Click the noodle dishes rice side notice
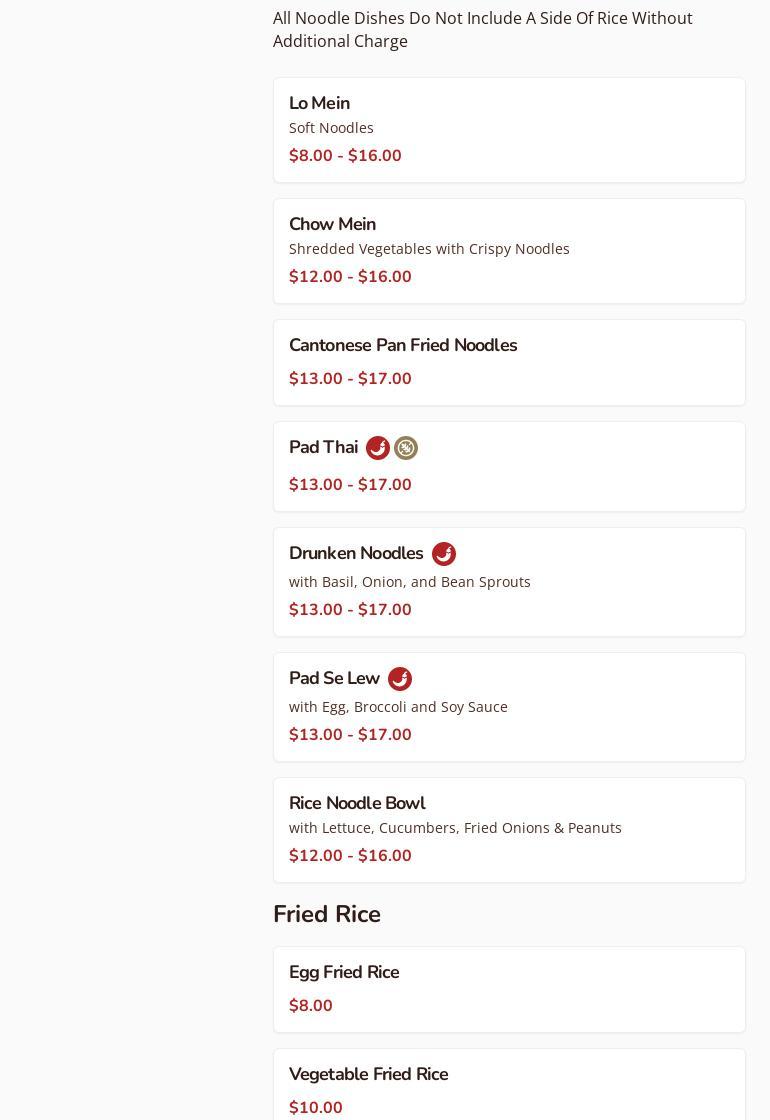Image resolution: width=770 pixels, height=1120 pixels. [483, 29]
